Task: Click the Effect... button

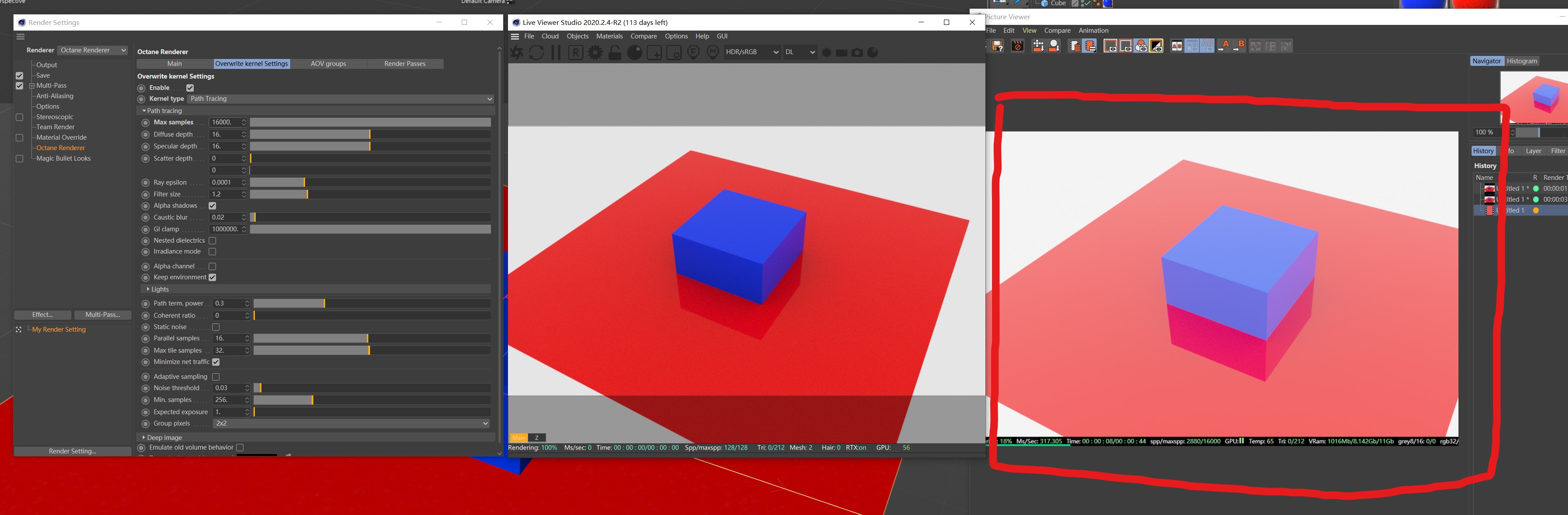Action: (x=43, y=315)
